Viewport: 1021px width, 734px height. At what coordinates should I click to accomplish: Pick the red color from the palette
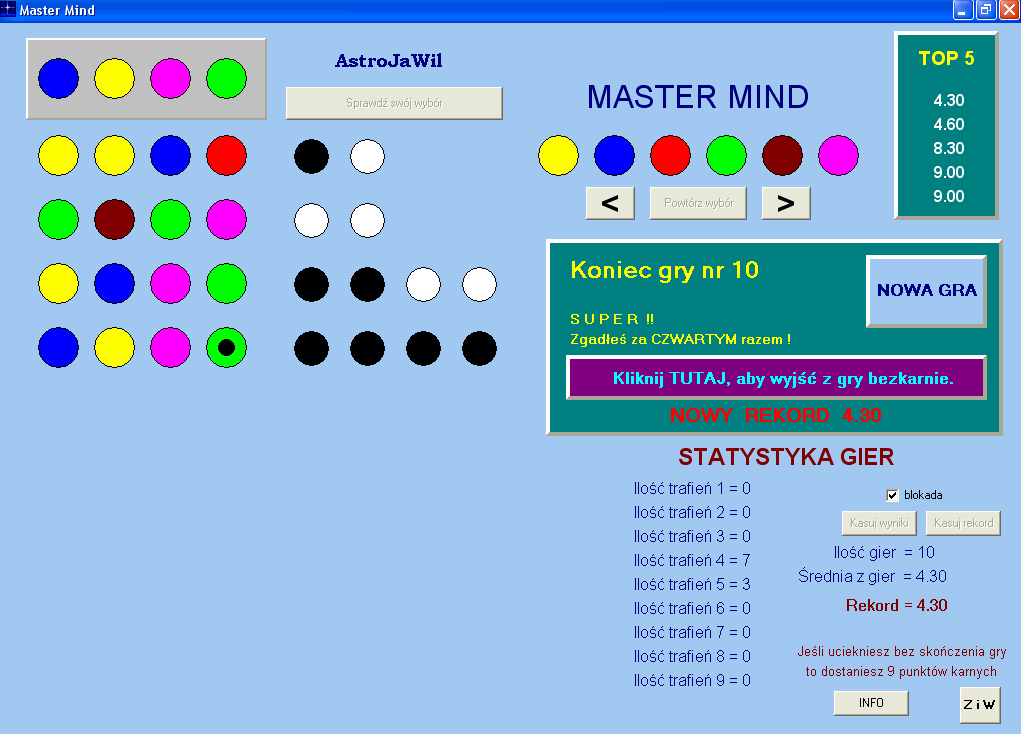point(670,156)
